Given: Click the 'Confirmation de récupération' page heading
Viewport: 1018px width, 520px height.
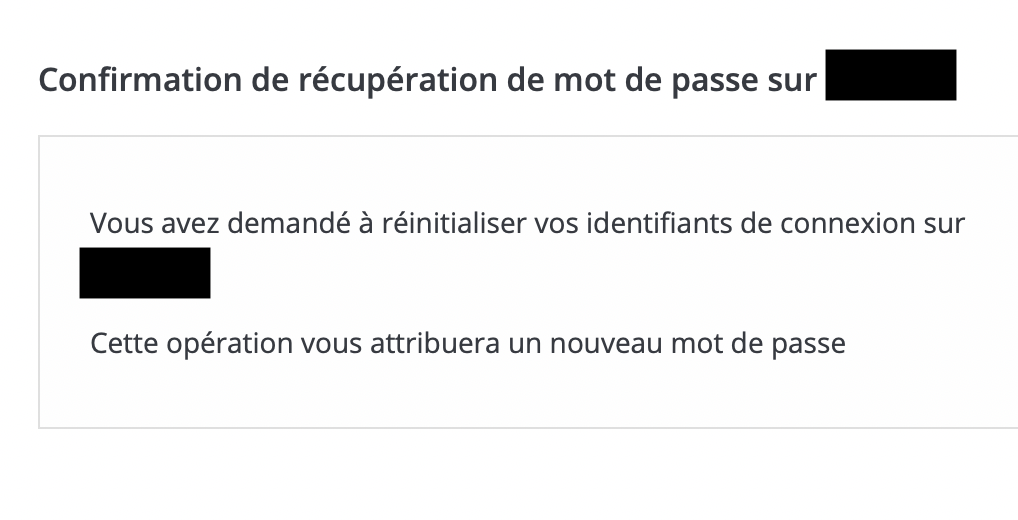Looking at the screenshot, I should pos(428,80).
